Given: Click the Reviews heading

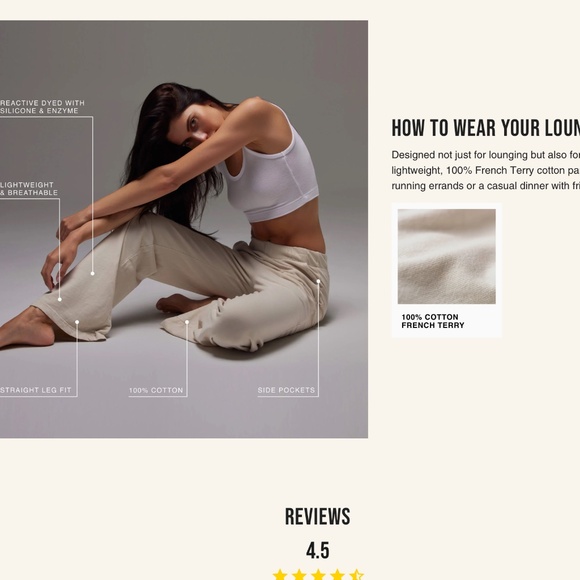Looking at the screenshot, I should coord(318,516).
